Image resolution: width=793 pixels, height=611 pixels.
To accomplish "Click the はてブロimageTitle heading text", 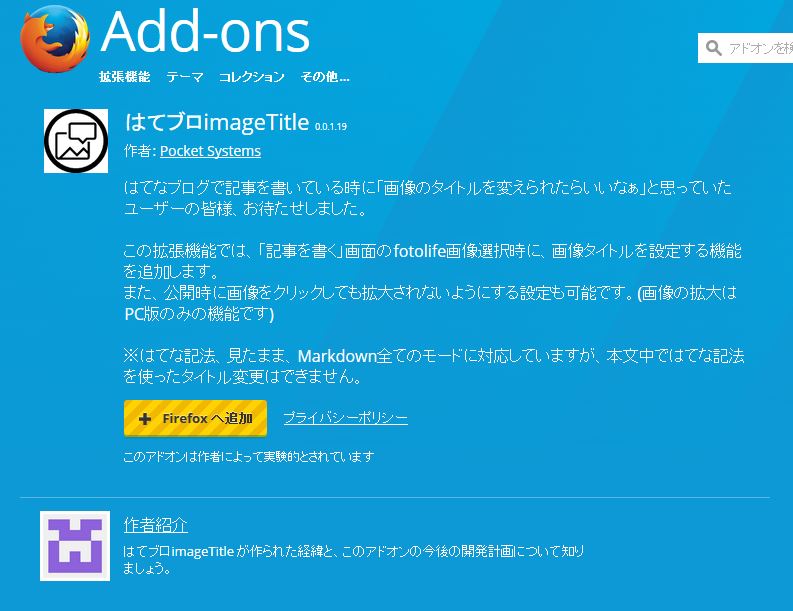I will tap(217, 122).
